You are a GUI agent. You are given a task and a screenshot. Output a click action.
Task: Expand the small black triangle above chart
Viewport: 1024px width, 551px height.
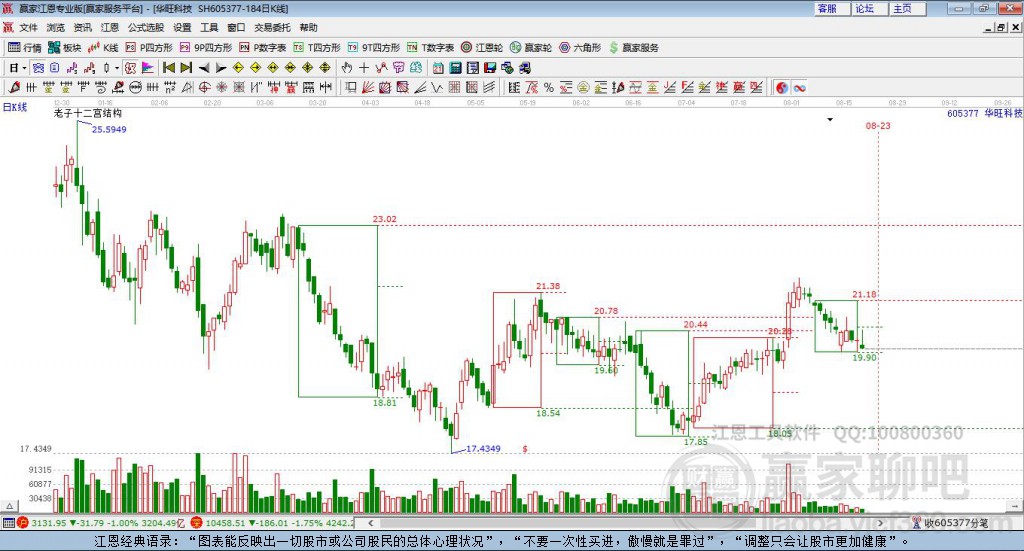pos(830,119)
